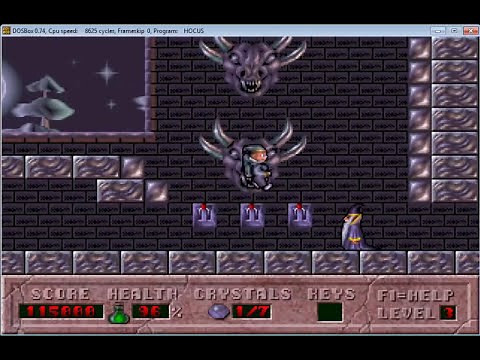Click the F1=HELP label

pyautogui.click(x=416, y=295)
